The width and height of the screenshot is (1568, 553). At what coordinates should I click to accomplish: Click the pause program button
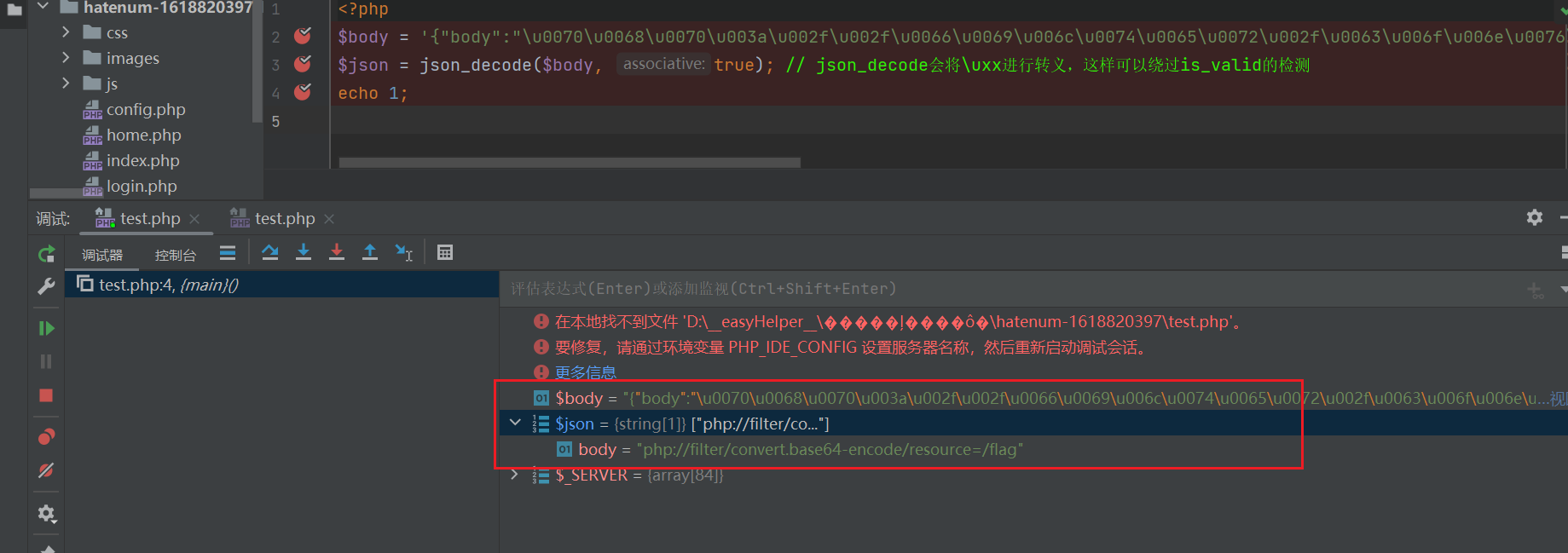46,361
